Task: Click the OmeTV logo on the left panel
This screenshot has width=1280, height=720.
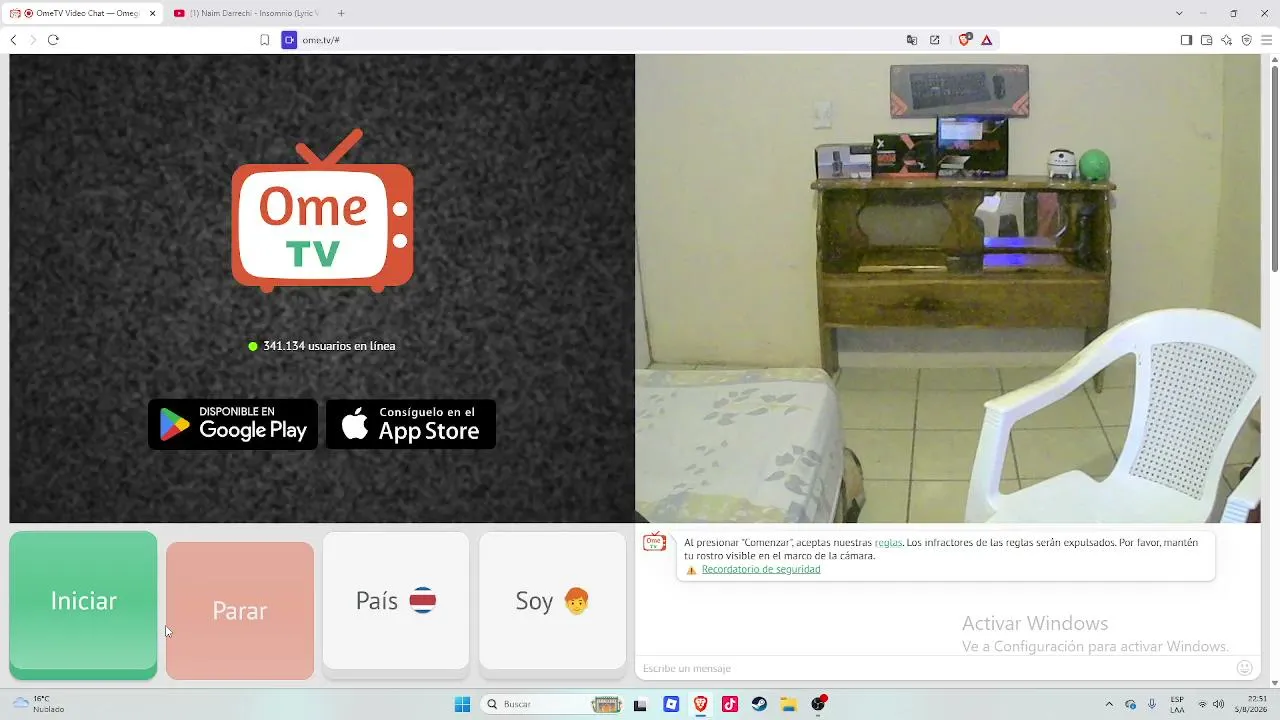Action: pos(322,211)
